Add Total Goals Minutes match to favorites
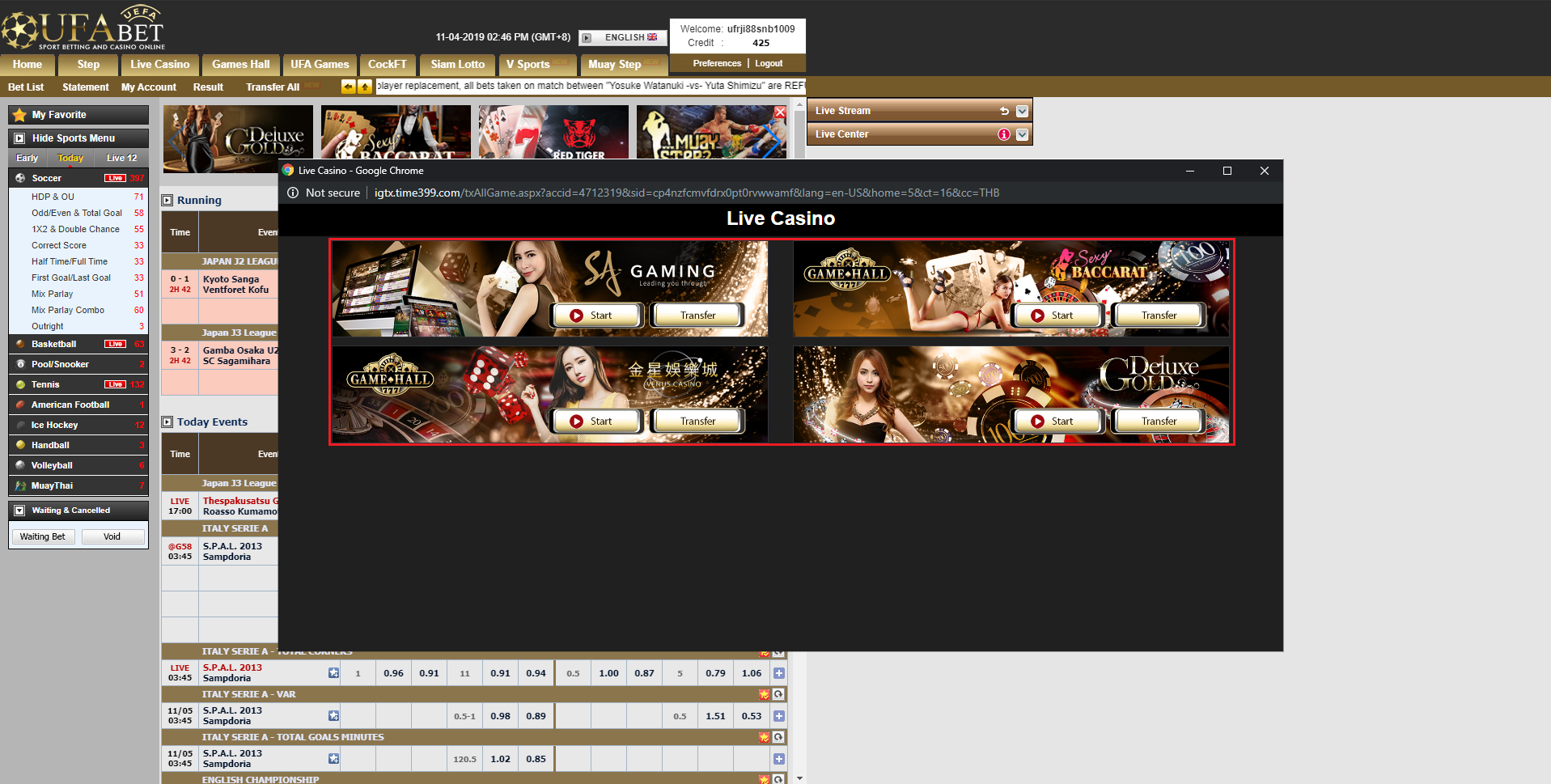This screenshot has height=784, width=1551. pos(333,759)
